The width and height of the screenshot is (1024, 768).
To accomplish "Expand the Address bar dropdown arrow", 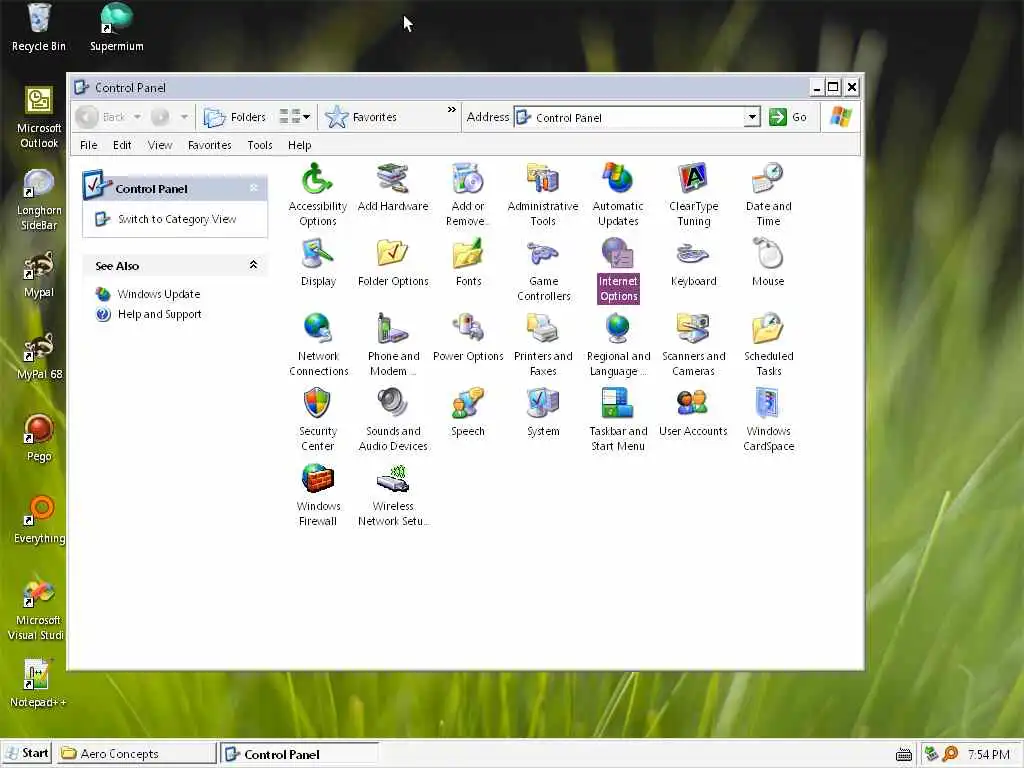I will (x=752, y=117).
